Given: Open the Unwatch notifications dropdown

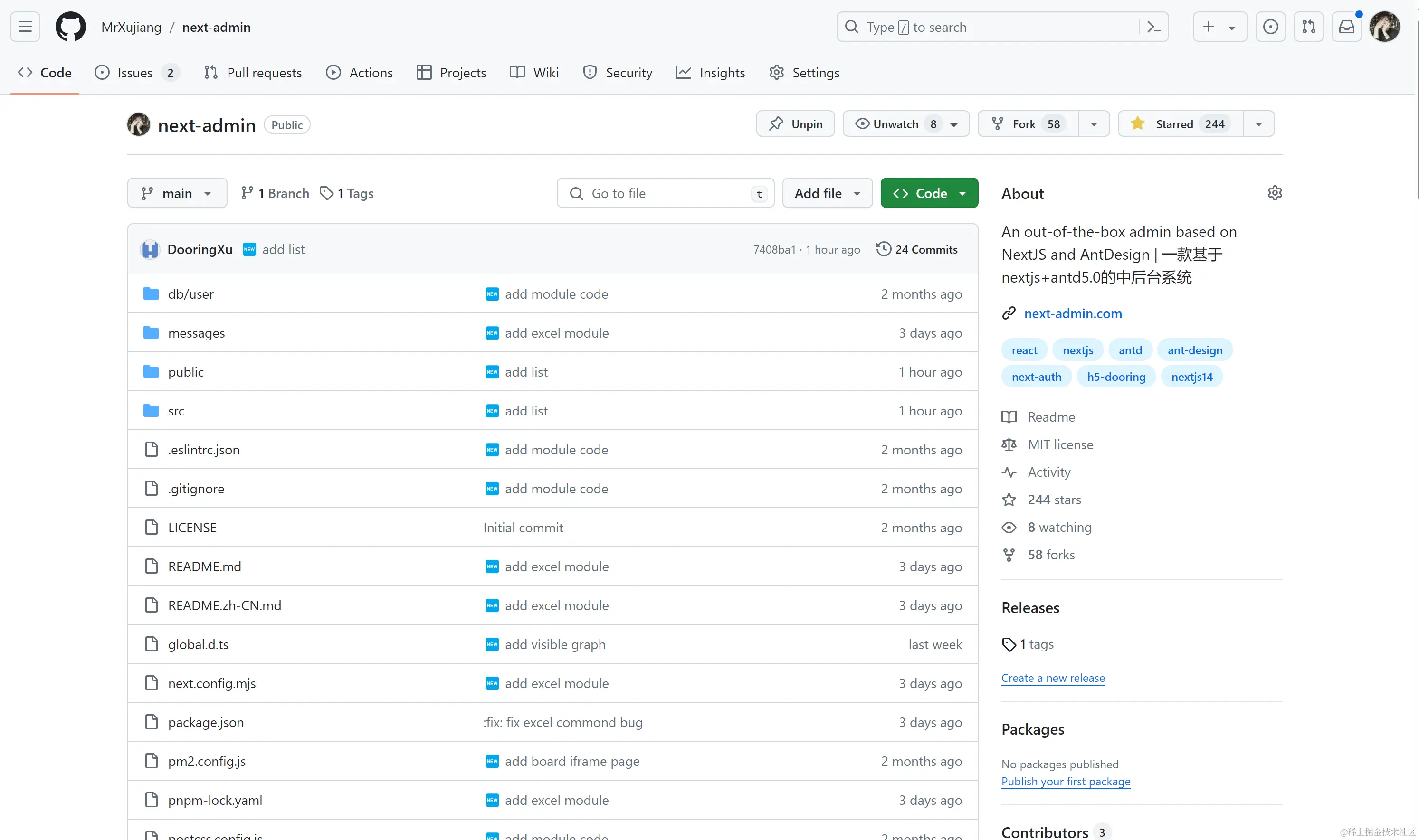Looking at the screenshot, I should click(x=906, y=123).
